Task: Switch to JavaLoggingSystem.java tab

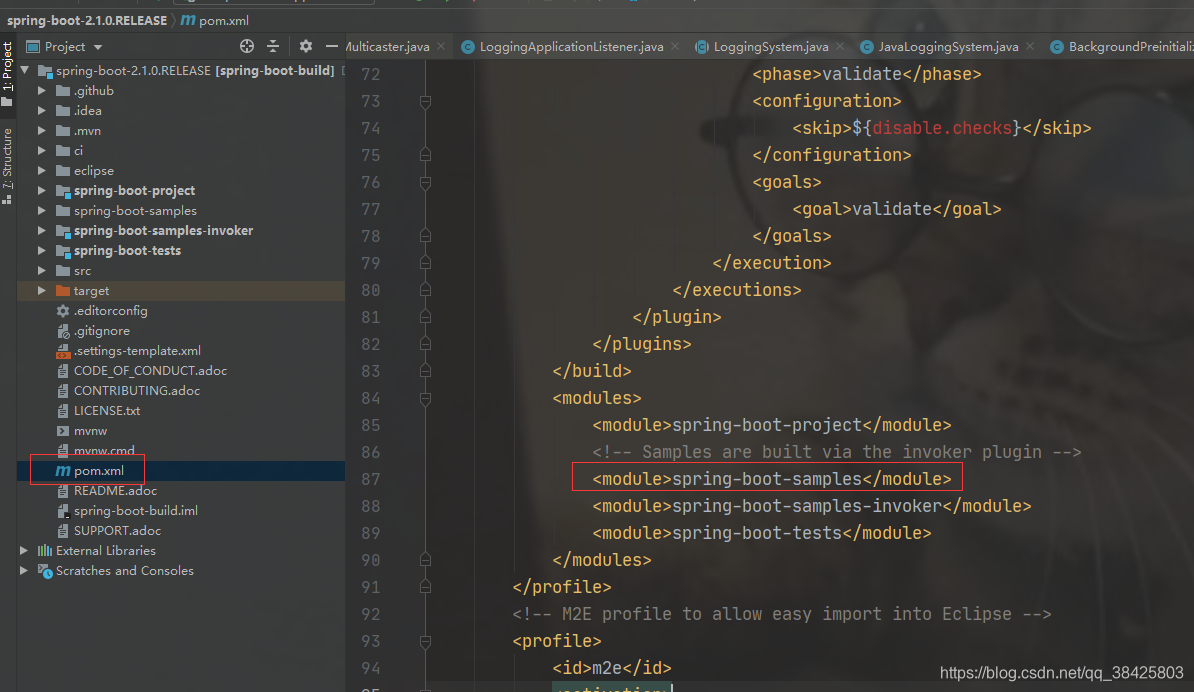Action: pyautogui.click(x=948, y=46)
